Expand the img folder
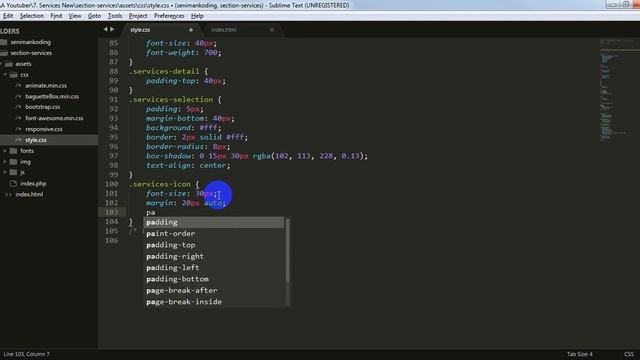Viewport: 640px width, 360px height. 5,162
